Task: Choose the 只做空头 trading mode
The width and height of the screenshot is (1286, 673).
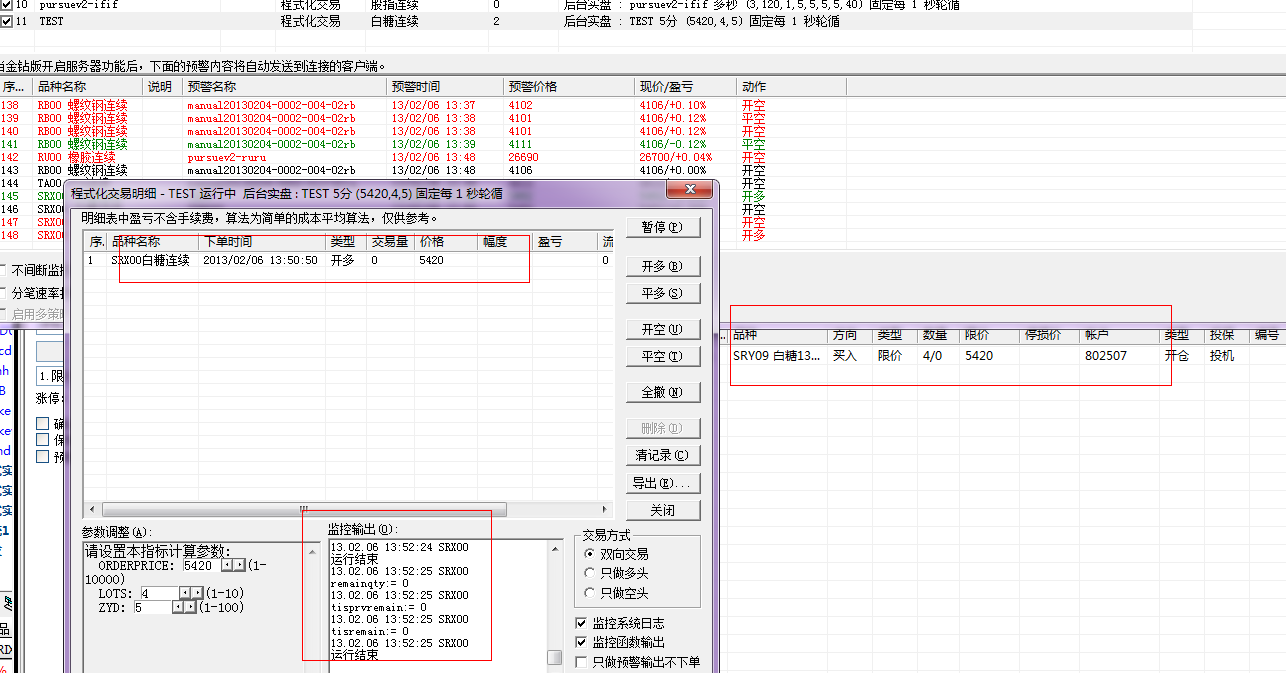Action: point(590,592)
